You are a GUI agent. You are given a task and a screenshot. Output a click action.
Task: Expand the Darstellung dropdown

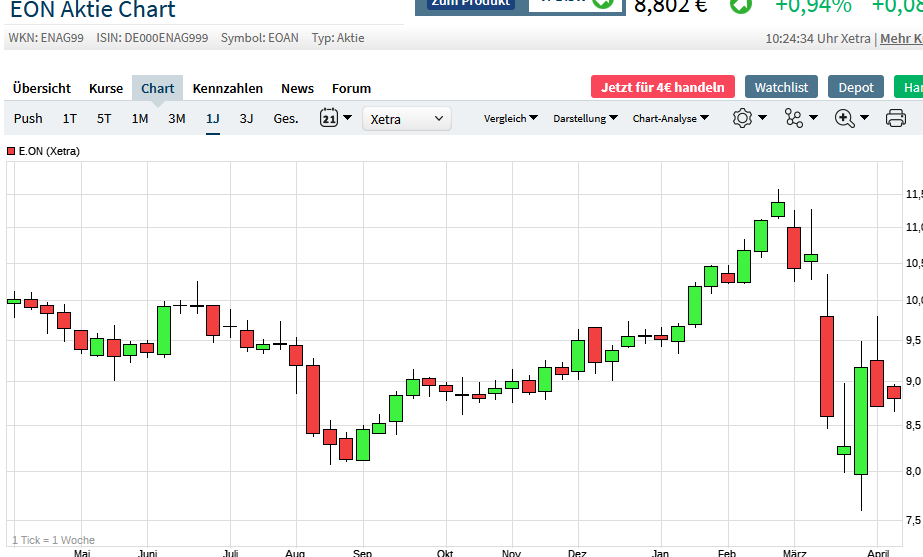coord(585,118)
